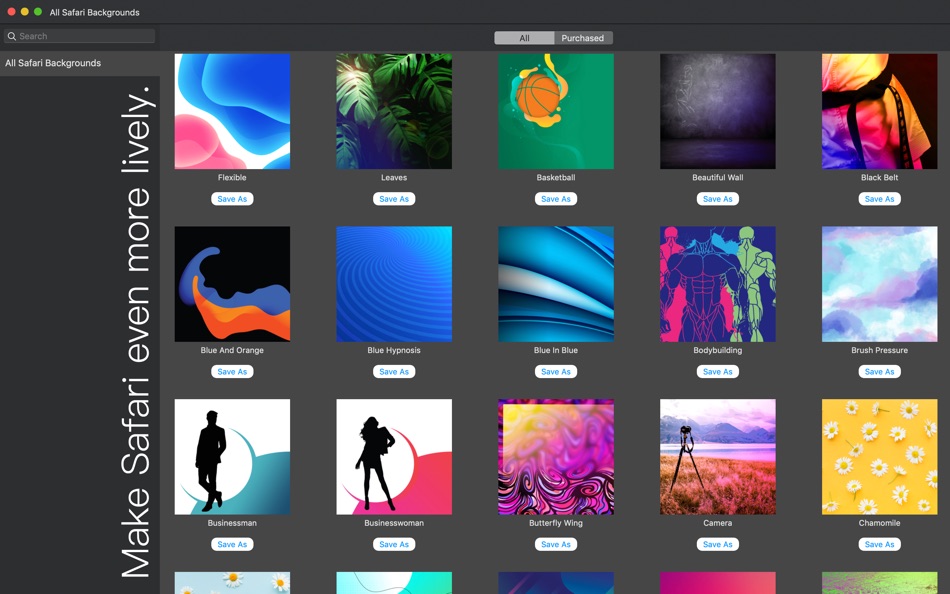Save As under Camera
Viewport: 950px width, 594px height.
717,544
